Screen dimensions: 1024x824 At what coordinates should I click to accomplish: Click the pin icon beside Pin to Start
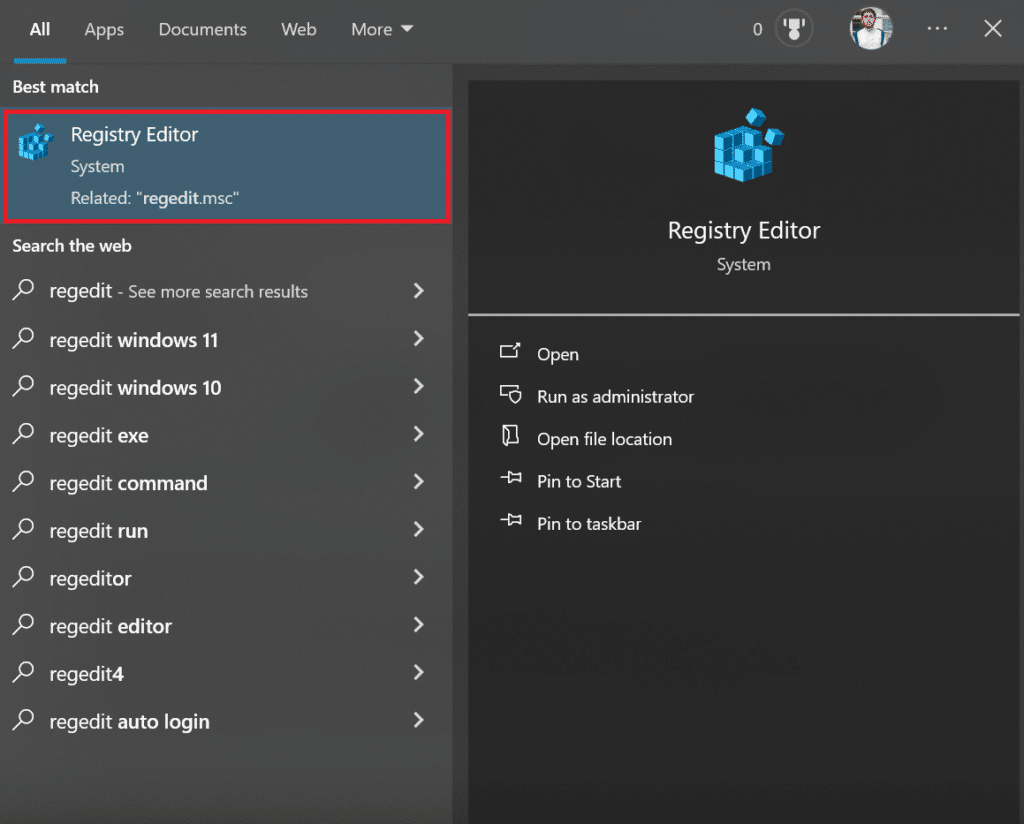click(x=510, y=481)
